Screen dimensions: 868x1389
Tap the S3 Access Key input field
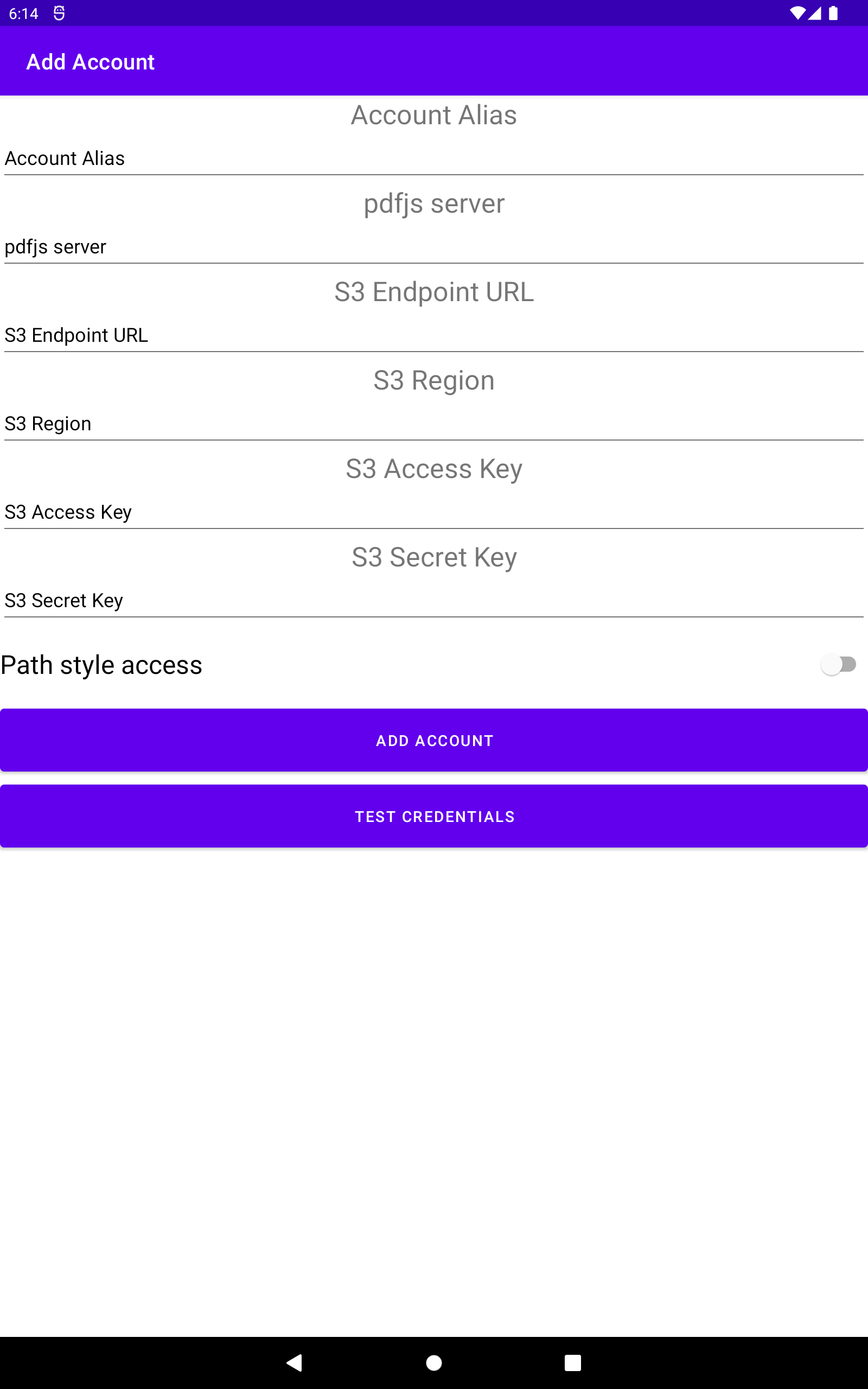click(434, 512)
